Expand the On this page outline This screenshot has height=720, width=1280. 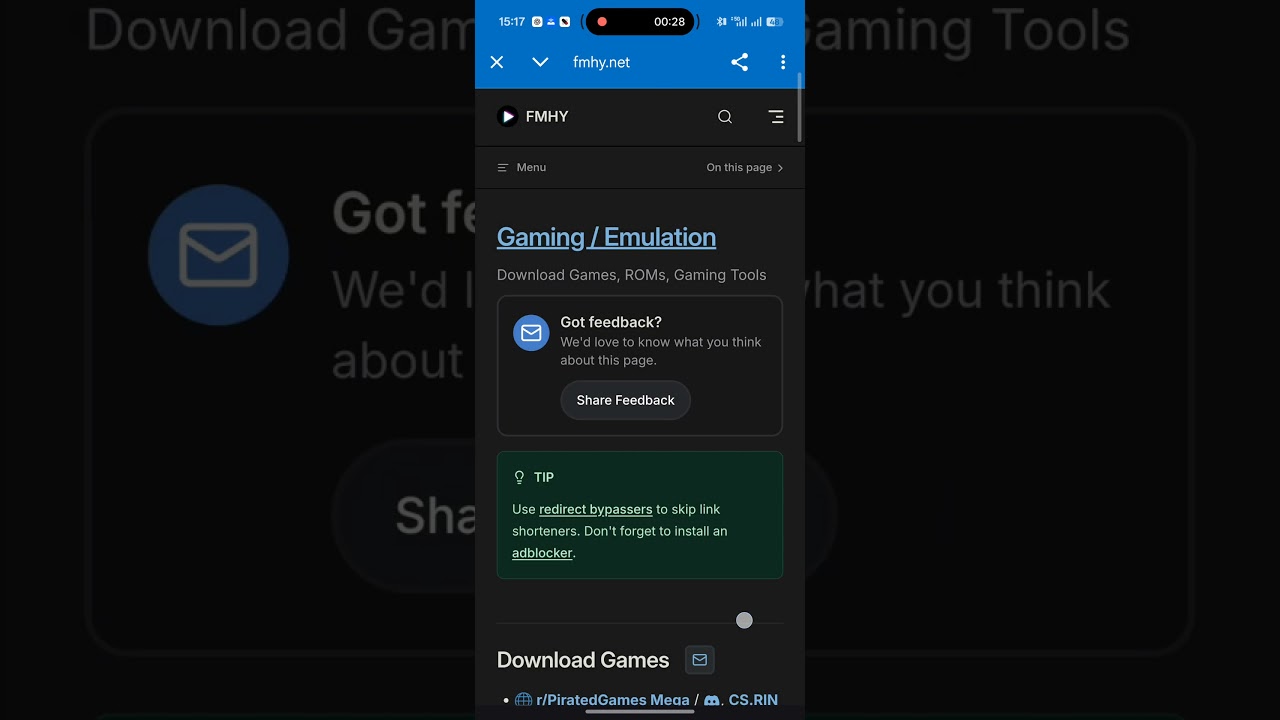pos(745,167)
